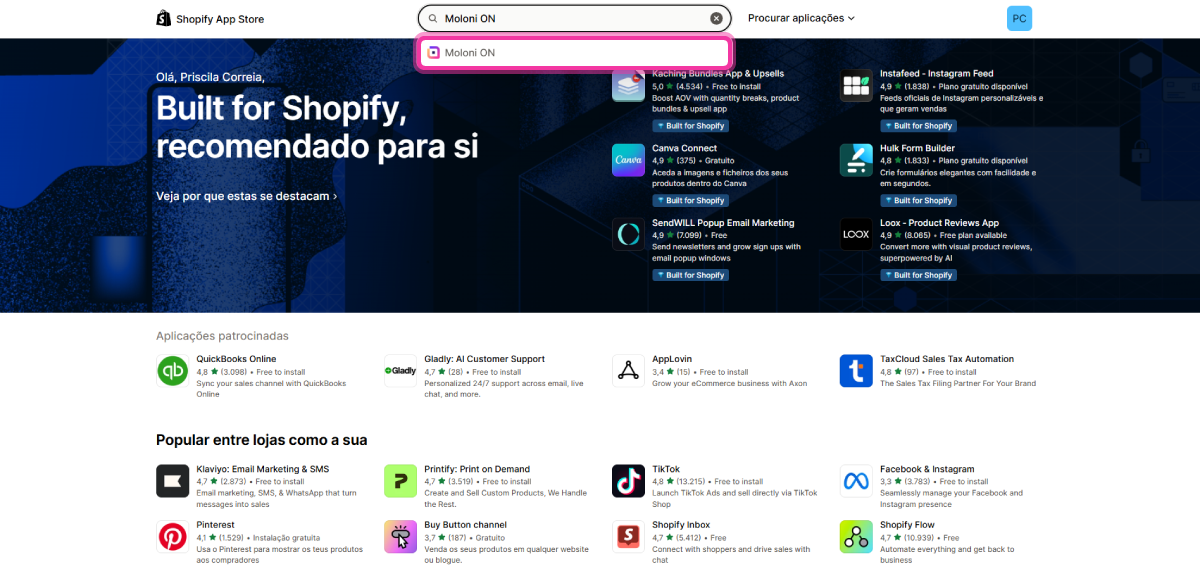
Task: Click the Gladly app icon
Action: (400, 370)
